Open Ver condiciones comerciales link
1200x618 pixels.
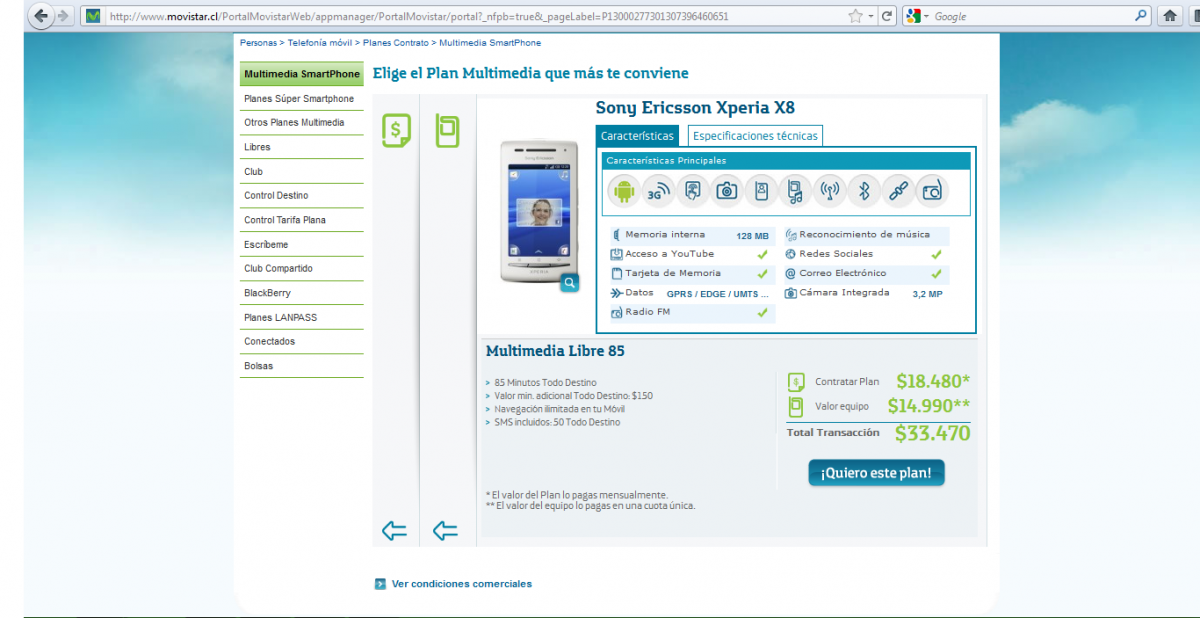(462, 584)
